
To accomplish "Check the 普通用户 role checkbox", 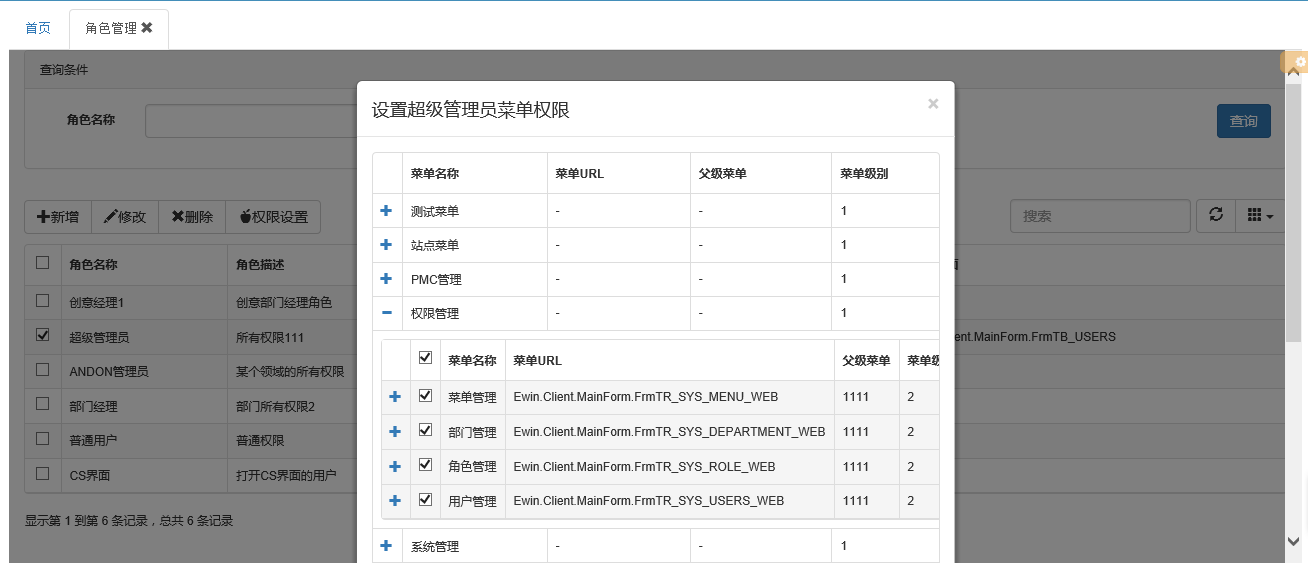I will pos(42,438).
